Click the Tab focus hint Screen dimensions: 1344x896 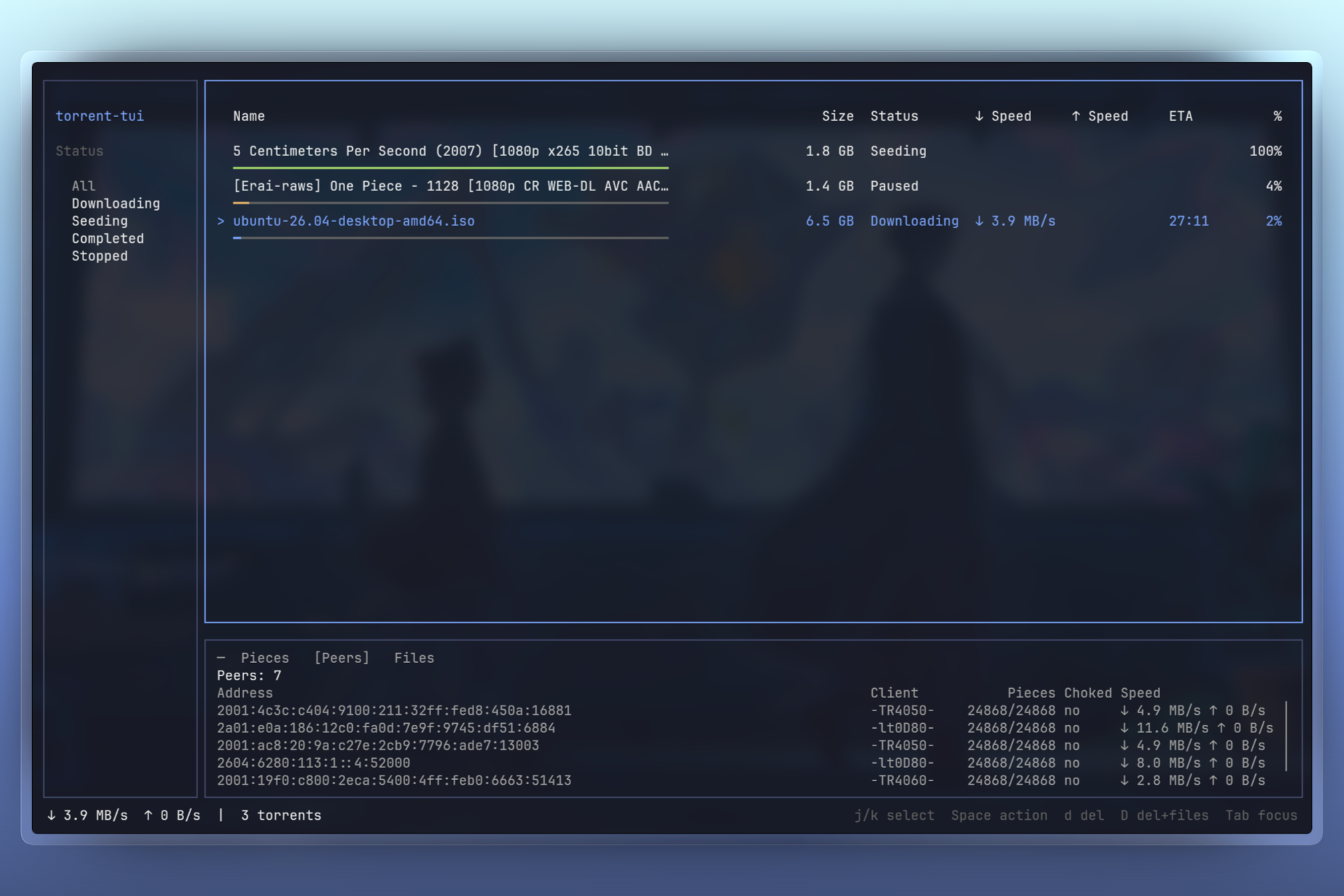pyautogui.click(x=1261, y=815)
